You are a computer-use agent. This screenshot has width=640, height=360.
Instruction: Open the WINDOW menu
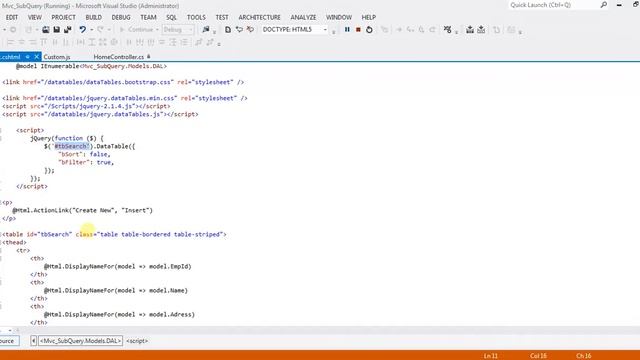point(339,17)
